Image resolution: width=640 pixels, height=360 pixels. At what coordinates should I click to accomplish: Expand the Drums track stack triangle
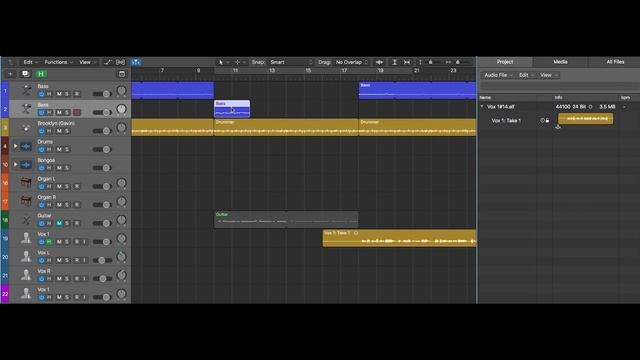pos(16,146)
